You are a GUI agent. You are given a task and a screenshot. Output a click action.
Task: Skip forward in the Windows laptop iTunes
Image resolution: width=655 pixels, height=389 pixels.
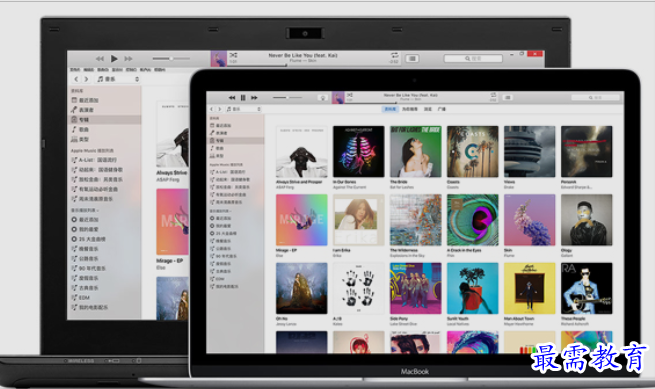tap(128, 59)
